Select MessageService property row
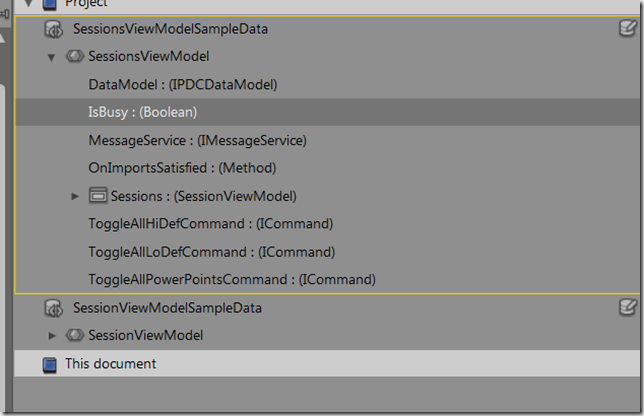Screen dimensions: 644x416 pyautogui.click(x=327, y=140)
